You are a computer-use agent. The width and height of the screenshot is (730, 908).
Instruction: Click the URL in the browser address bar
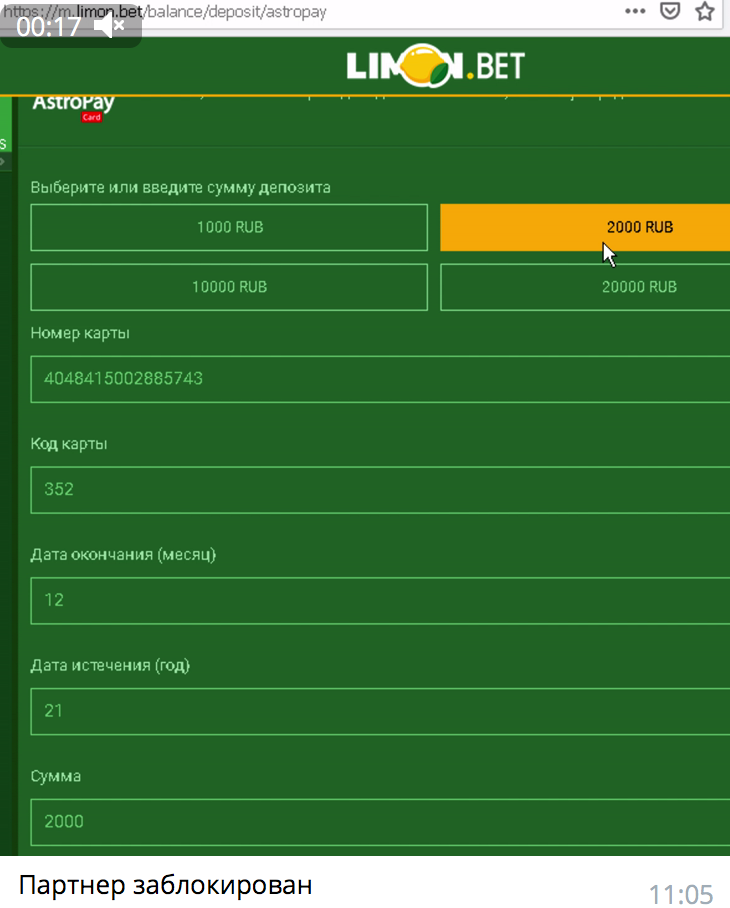pos(166,12)
